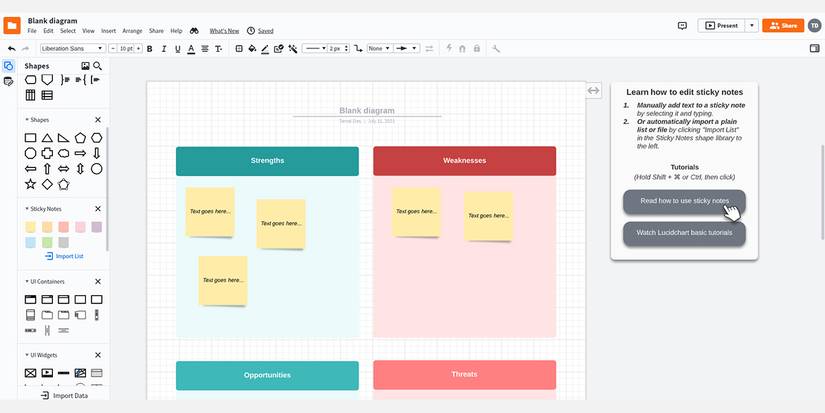
Task: Select the cross shape
Action: (x=47, y=153)
